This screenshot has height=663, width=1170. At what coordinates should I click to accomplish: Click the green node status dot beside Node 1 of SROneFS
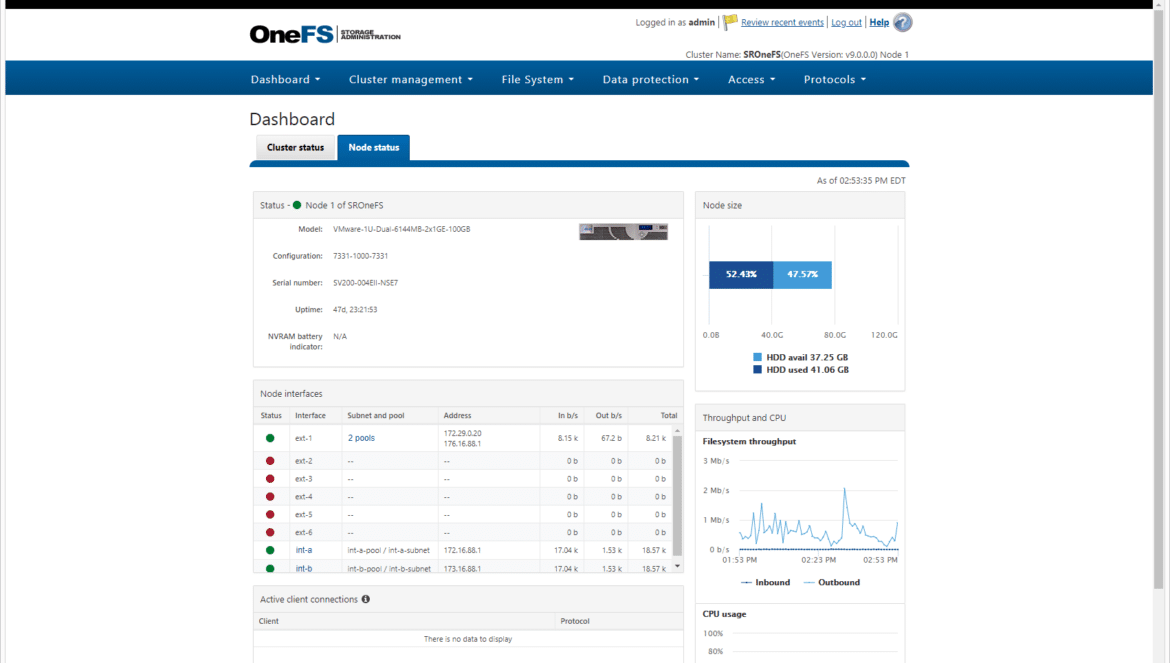297,205
